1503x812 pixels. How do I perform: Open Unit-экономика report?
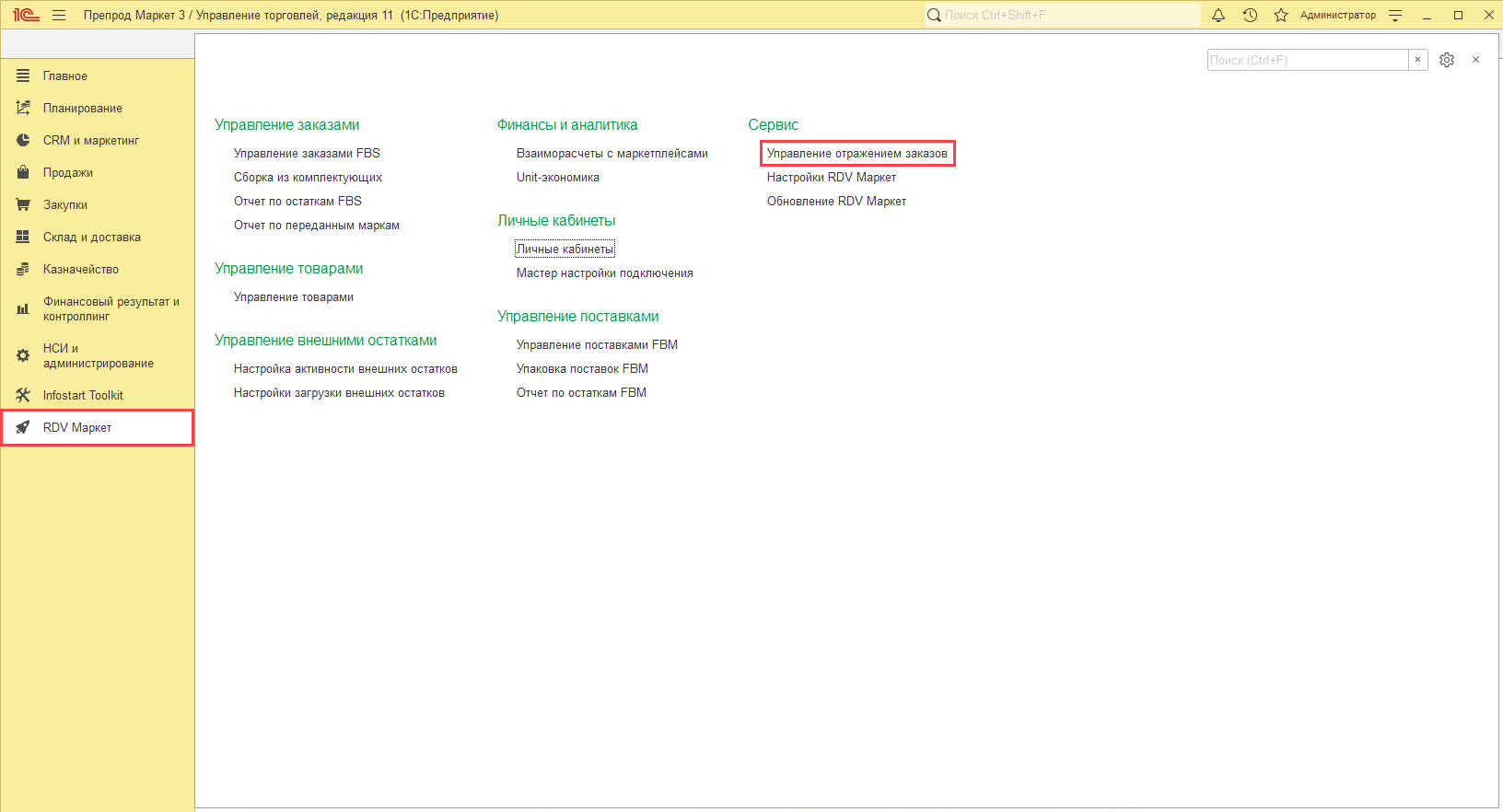tap(558, 177)
